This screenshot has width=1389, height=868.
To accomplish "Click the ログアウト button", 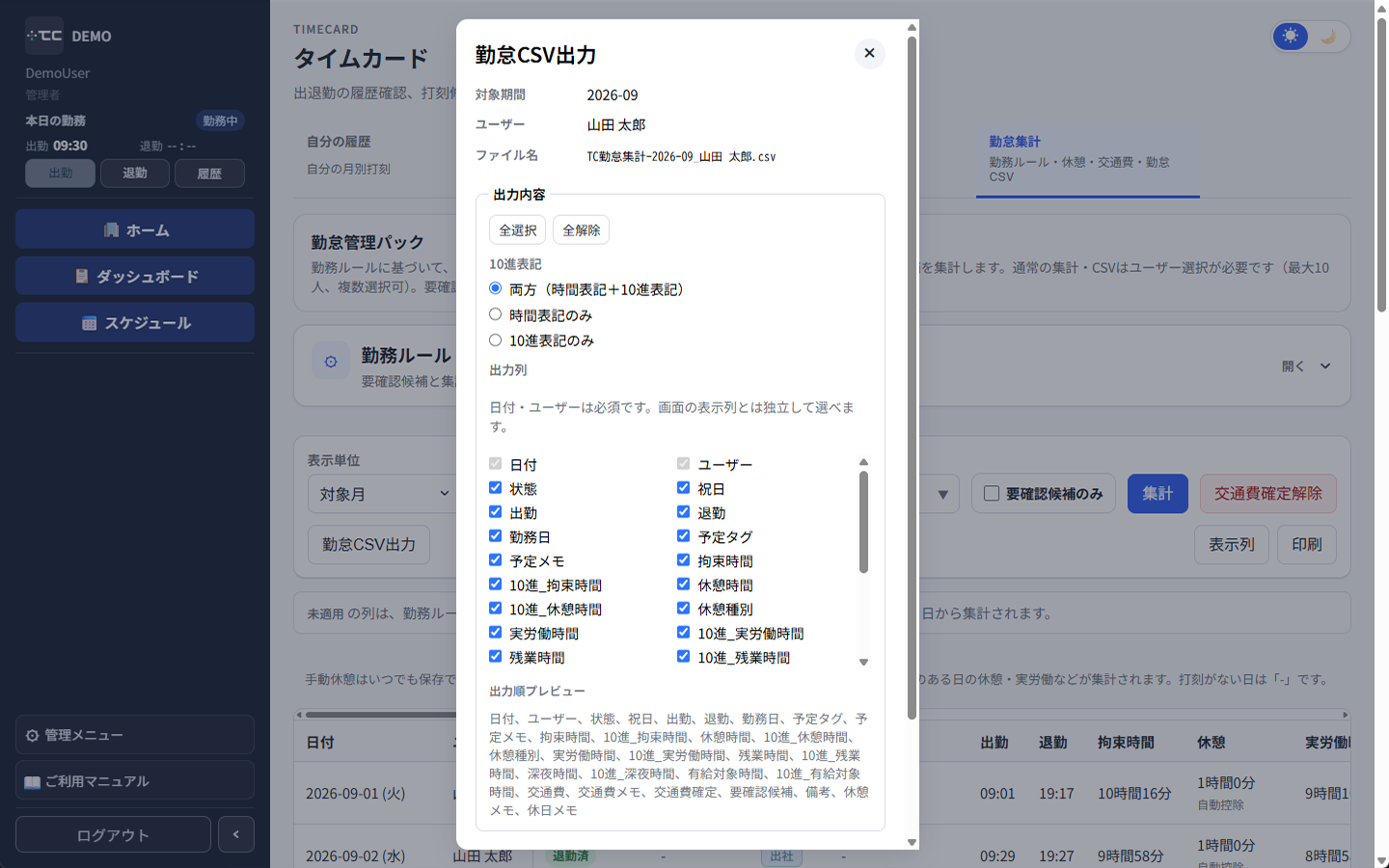I will 113,834.
